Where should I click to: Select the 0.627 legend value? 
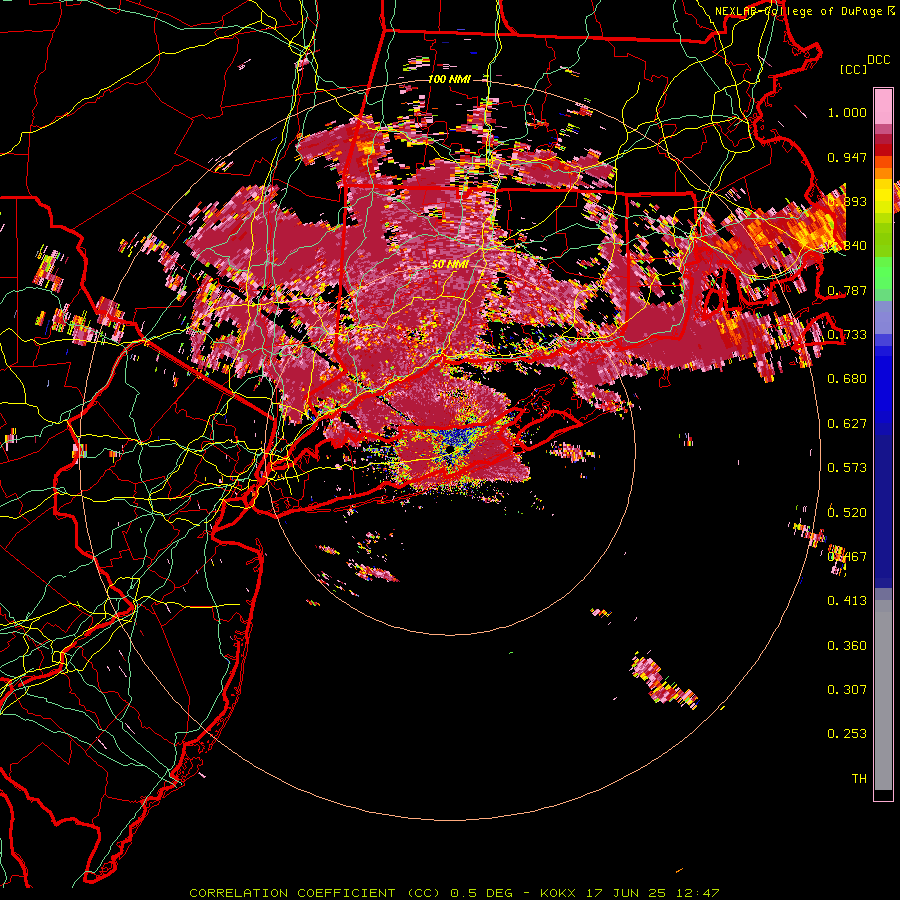(847, 424)
